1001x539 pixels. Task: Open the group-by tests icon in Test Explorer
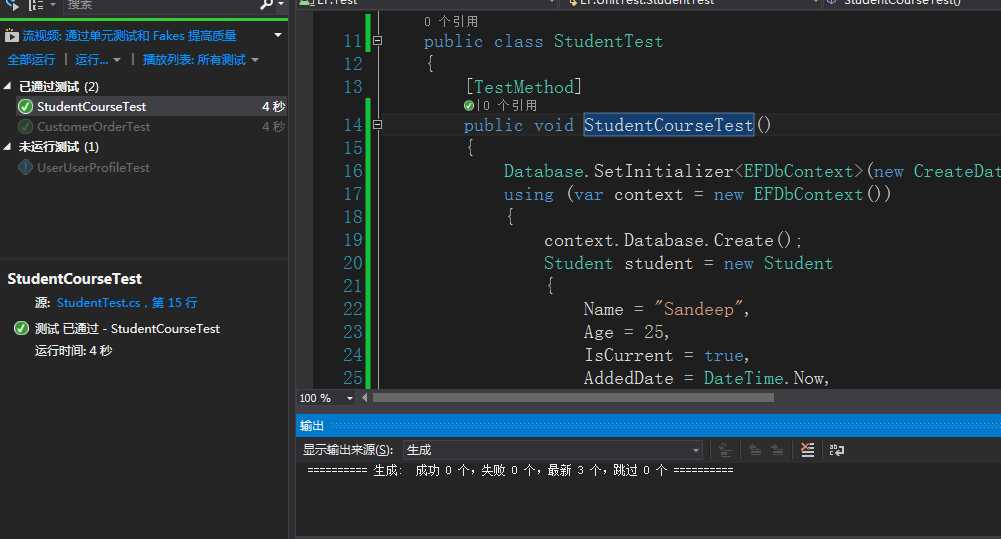click(x=36, y=4)
